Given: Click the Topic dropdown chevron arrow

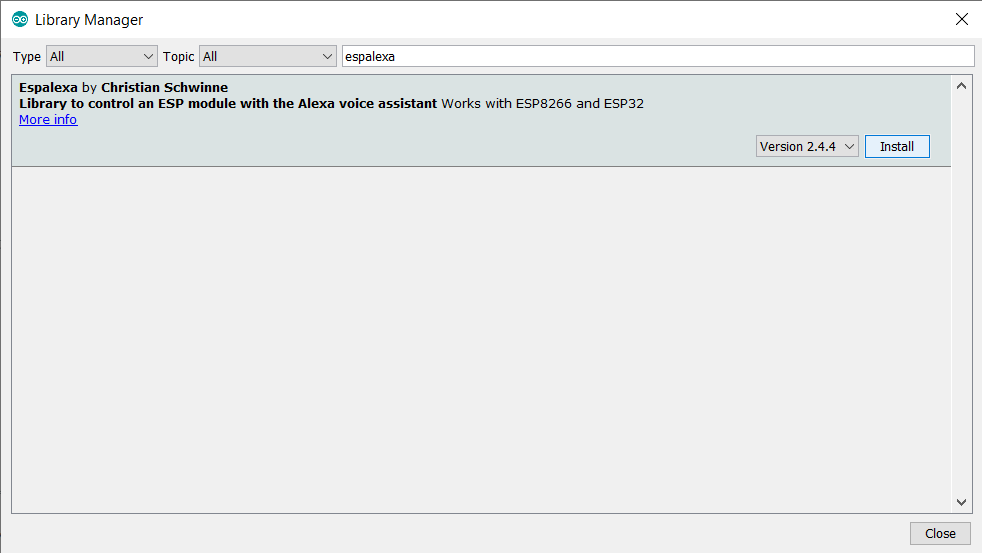Looking at the screenshot, I should tap(328, 56).
